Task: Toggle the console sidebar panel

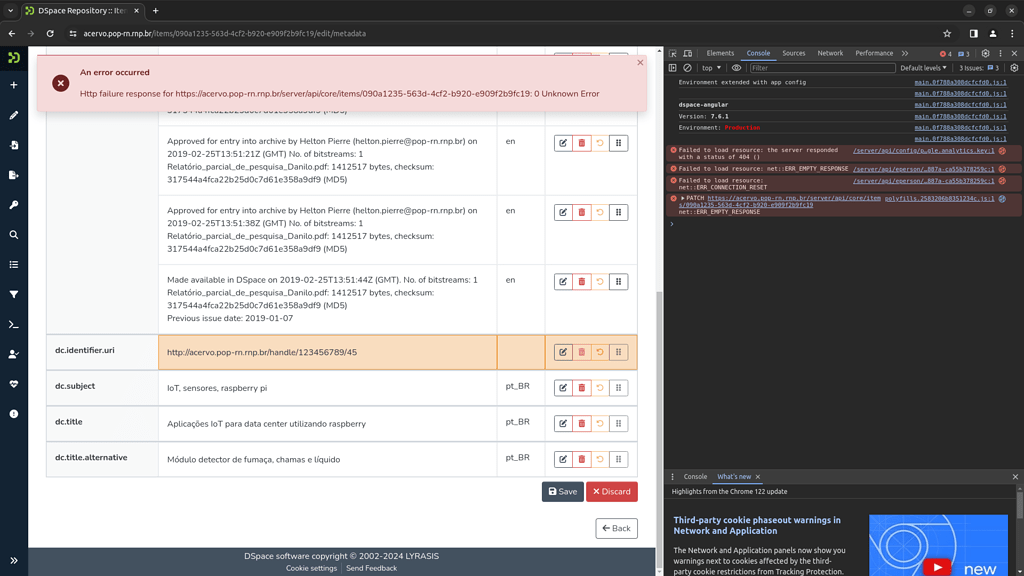Action: click(x=673, y=68)
